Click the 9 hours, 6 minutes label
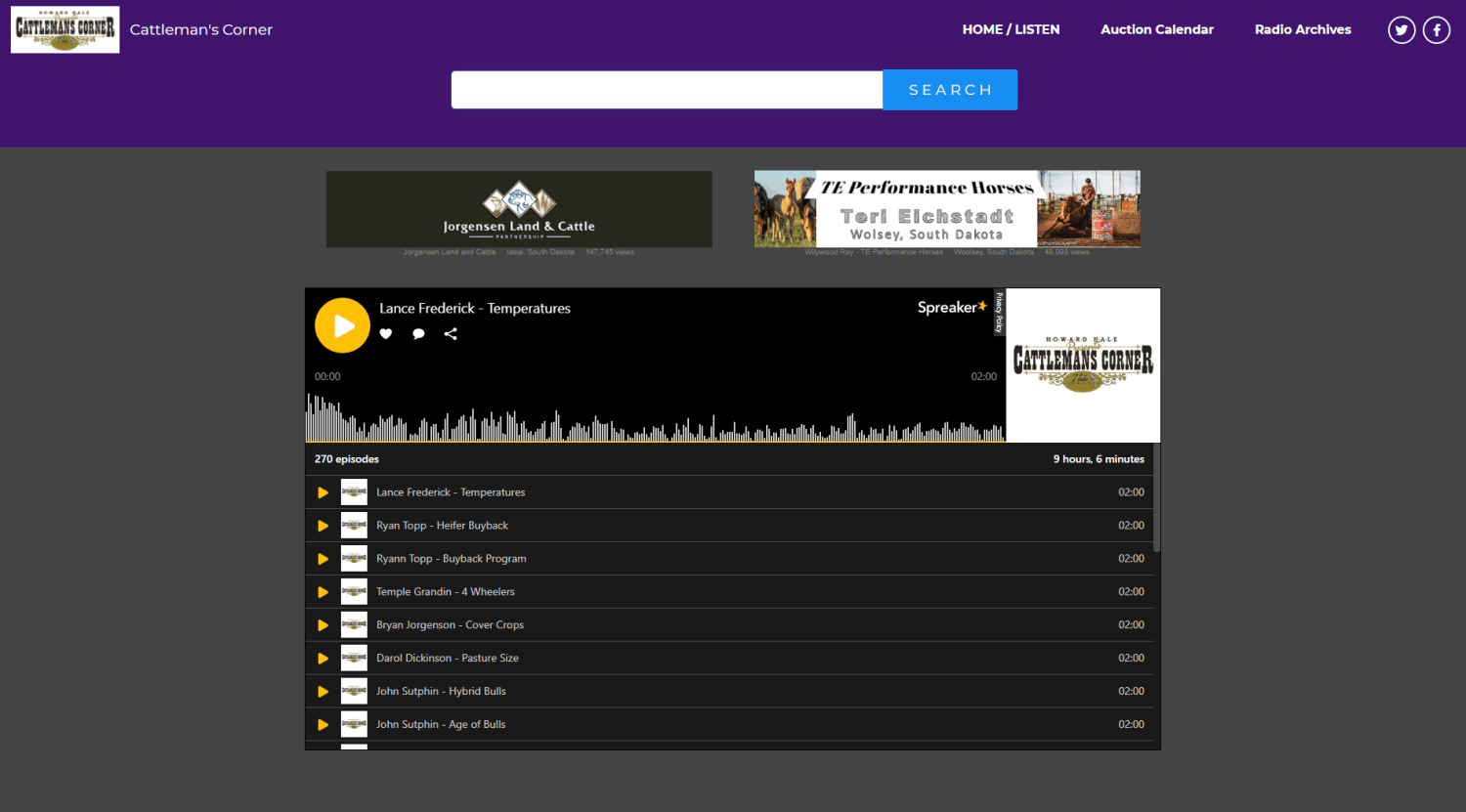1466x812 pixels. click(x=1099, y=459)
